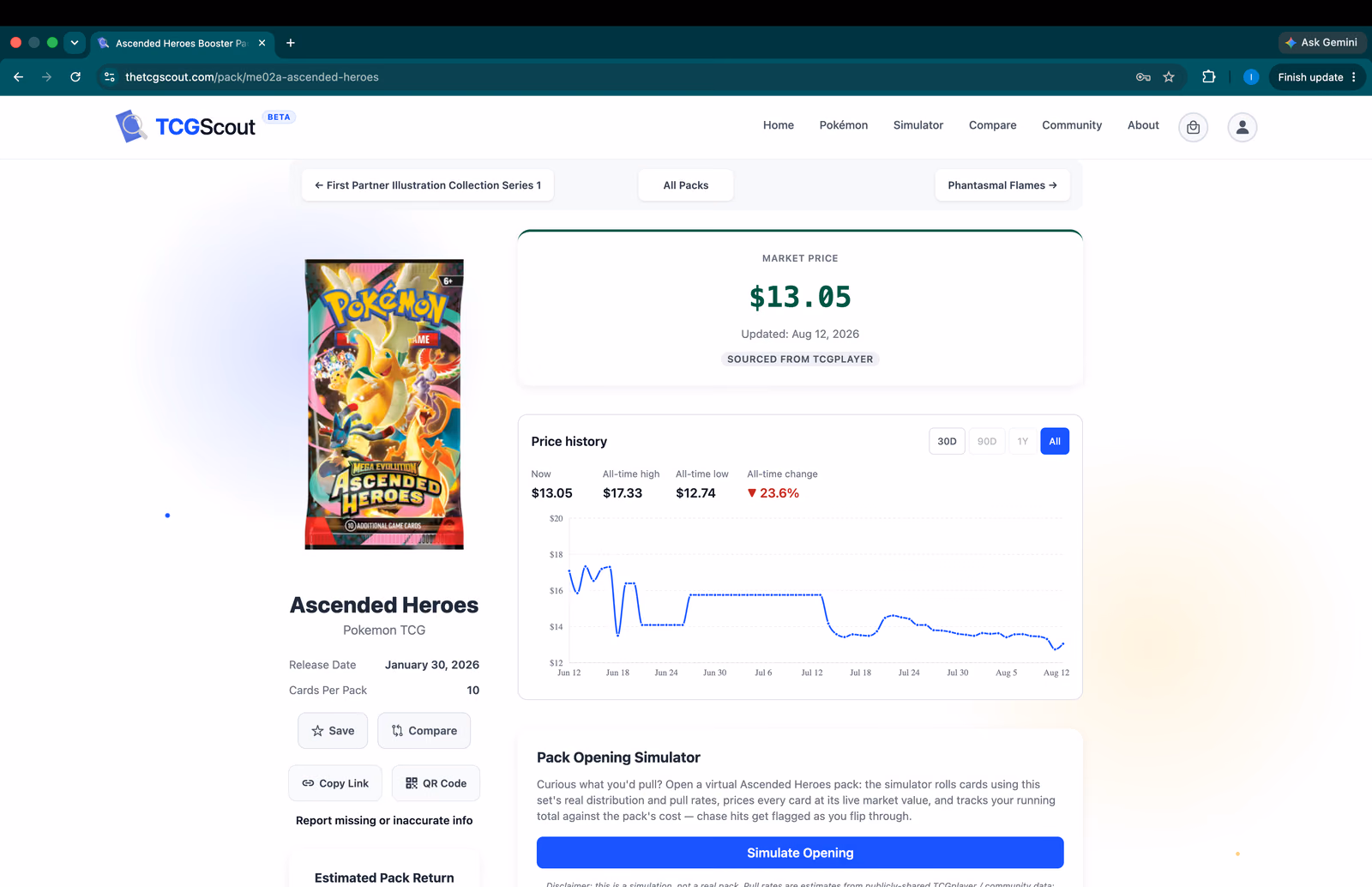The width and height of the screenshot is (1372, 887).
Task: Open the password key icon in address bar
Action: 1143,77
